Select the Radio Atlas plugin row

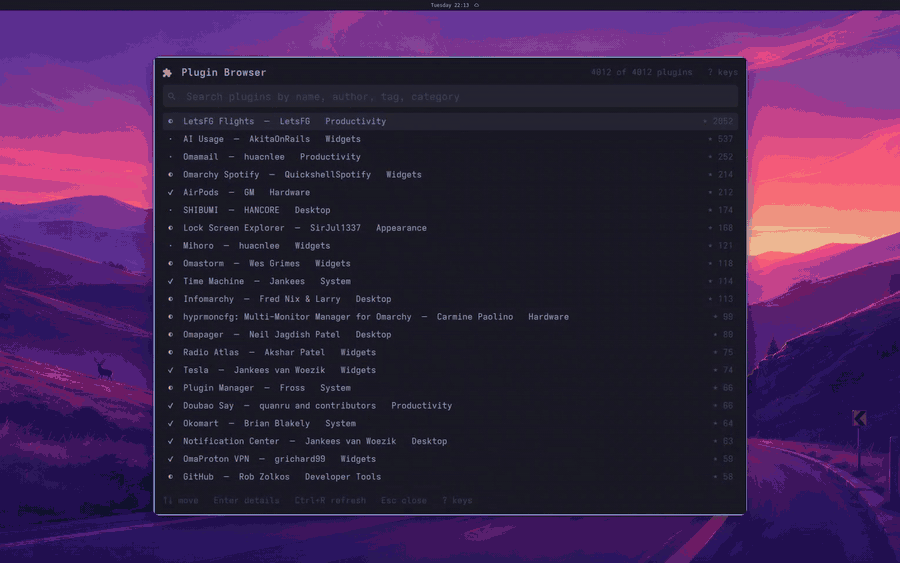[451, 352]
